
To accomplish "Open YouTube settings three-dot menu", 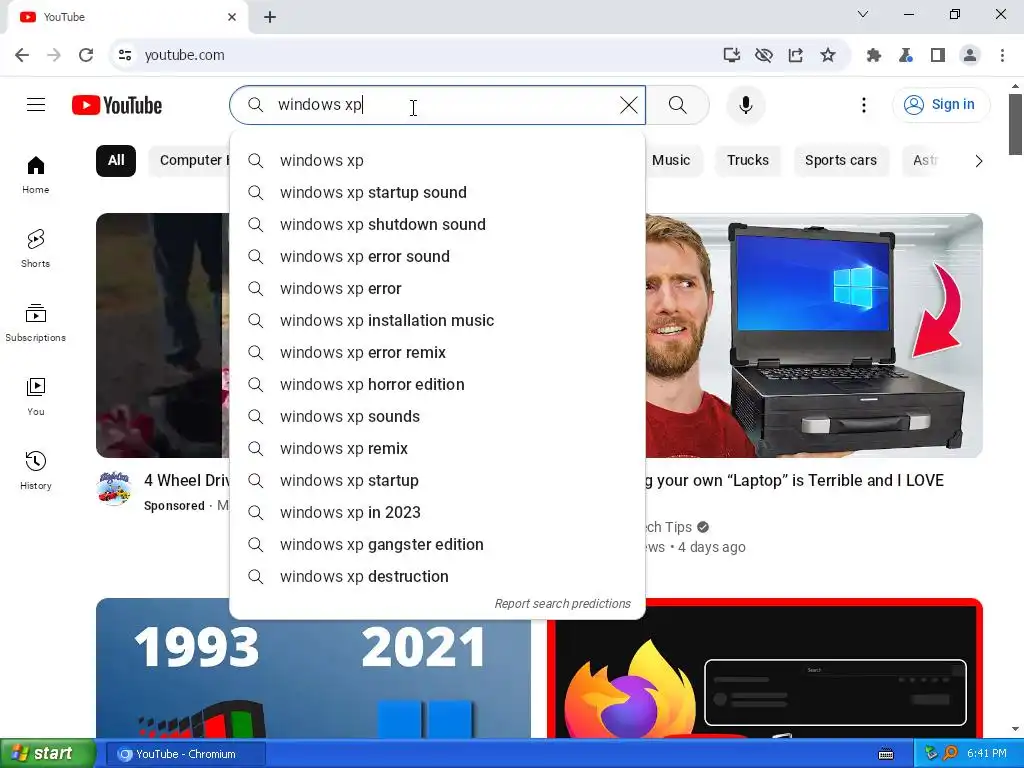I will pos(863,104).
